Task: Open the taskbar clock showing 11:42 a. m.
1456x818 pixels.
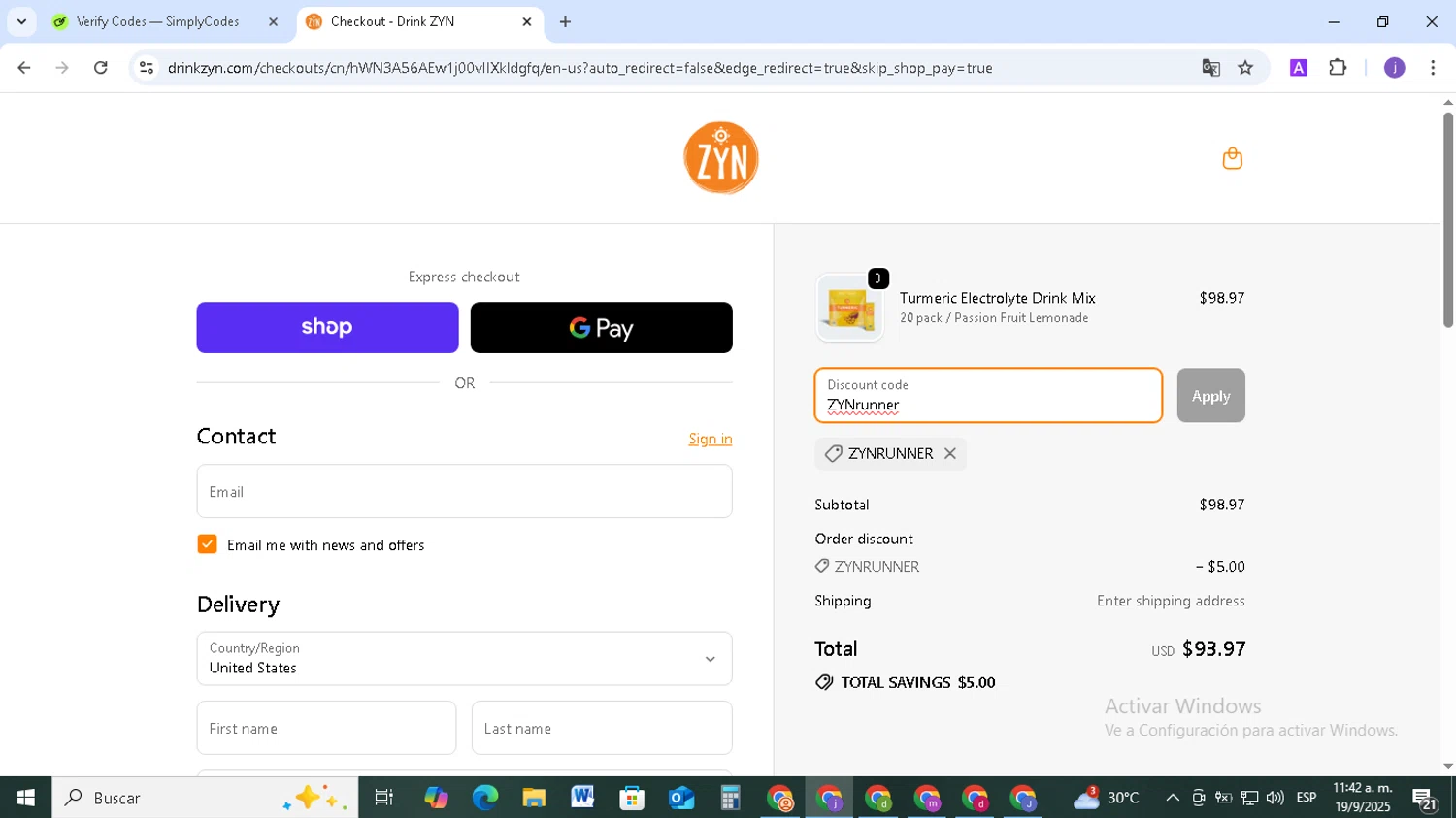Action: click(x=1363, y=798)
